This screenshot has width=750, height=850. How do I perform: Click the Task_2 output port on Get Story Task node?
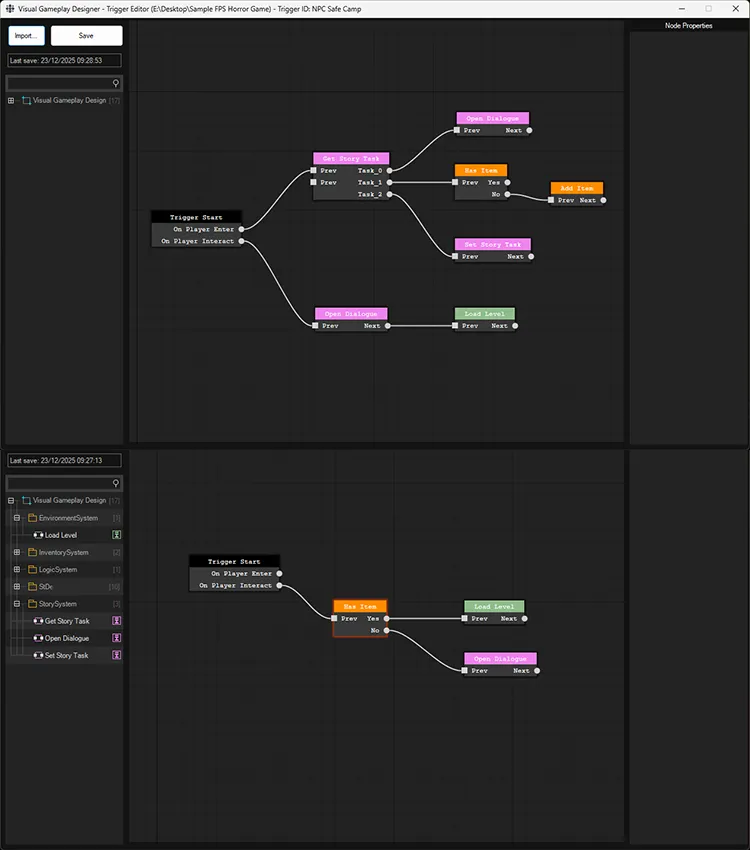(x=391, y=194)
